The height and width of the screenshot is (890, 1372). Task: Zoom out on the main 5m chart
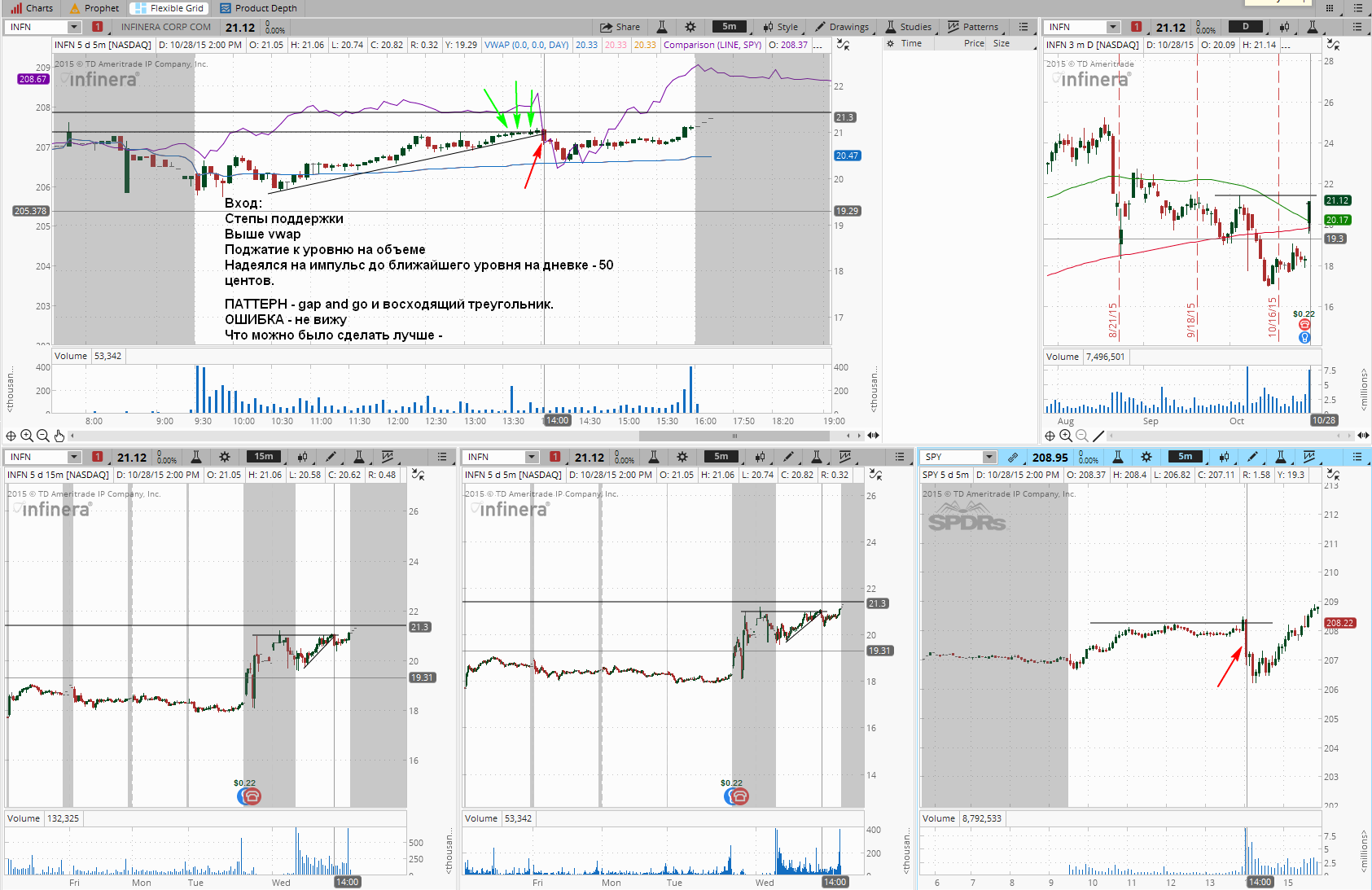pos(43,436)
